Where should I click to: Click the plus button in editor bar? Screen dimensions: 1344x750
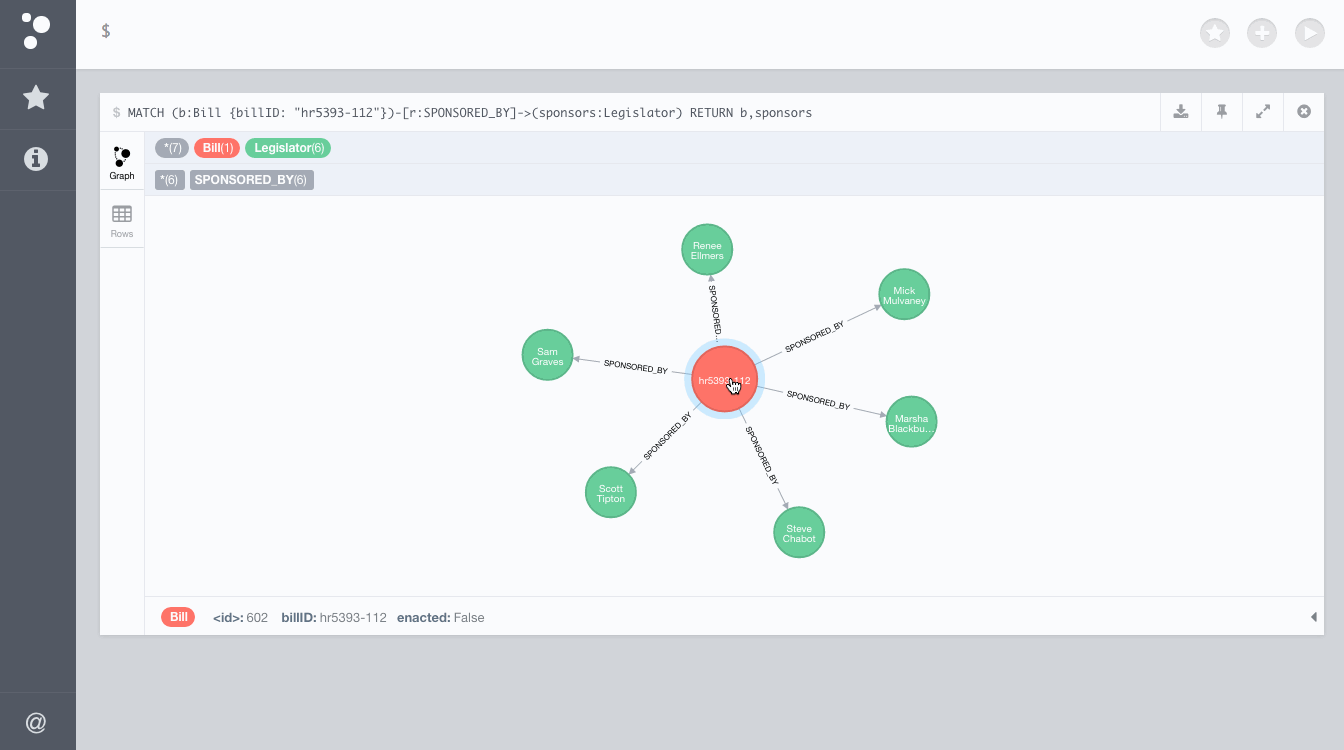tap(1262, 33)
